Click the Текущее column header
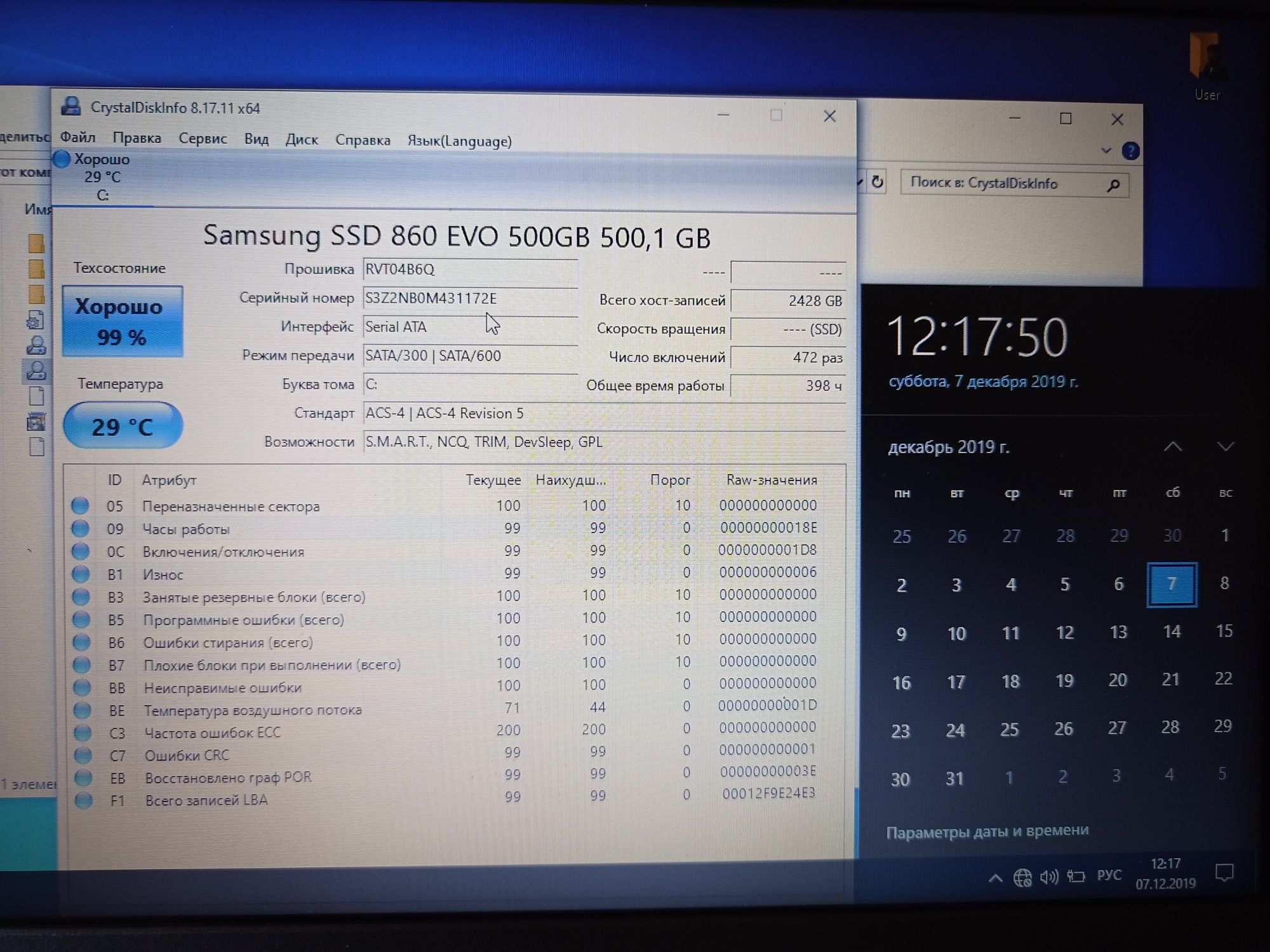 [x=493, y=480]
